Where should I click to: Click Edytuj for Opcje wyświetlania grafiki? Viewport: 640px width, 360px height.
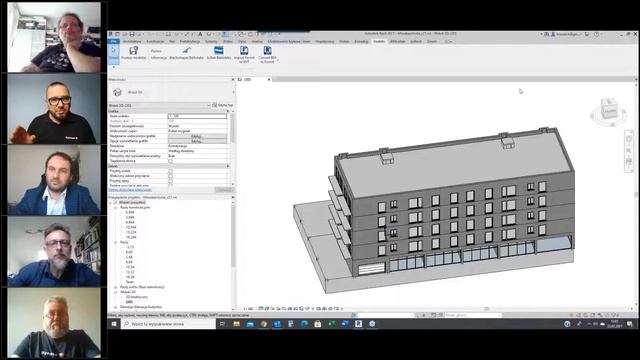198,141
